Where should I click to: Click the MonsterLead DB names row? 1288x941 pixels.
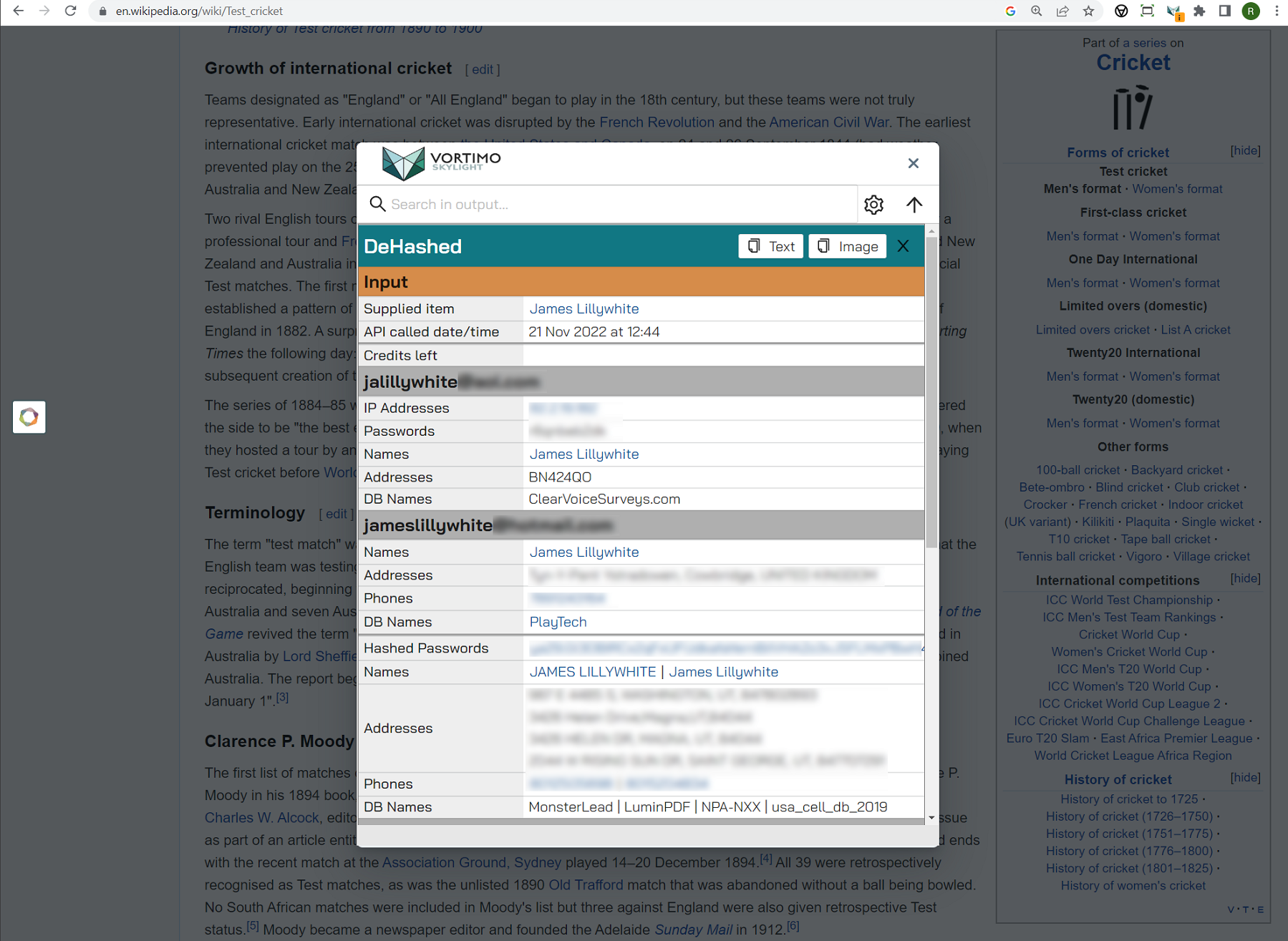pos(641,806)
